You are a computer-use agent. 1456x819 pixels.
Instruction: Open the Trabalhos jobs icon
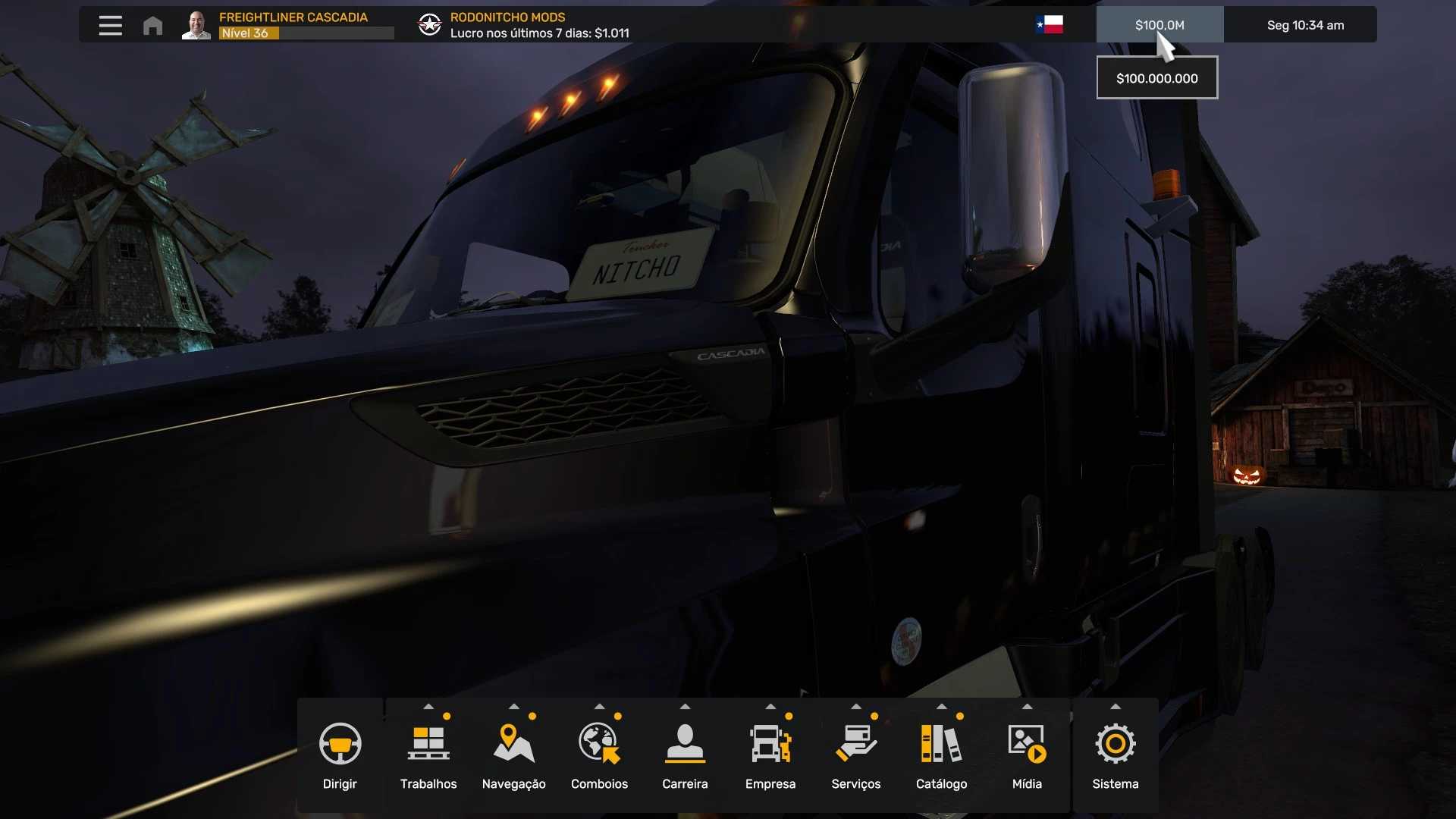click(x=428, y=744)
